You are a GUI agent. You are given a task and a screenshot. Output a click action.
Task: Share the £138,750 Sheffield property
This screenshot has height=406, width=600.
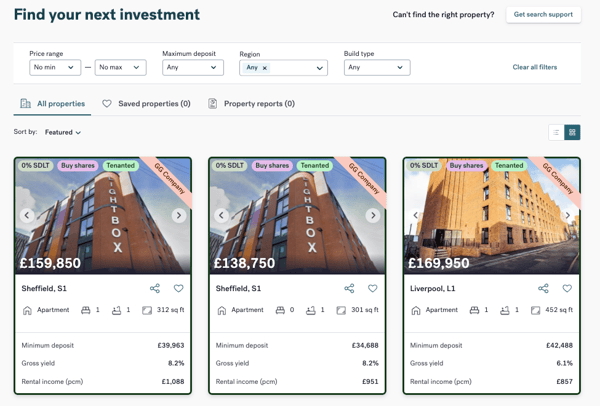(349, 288)
